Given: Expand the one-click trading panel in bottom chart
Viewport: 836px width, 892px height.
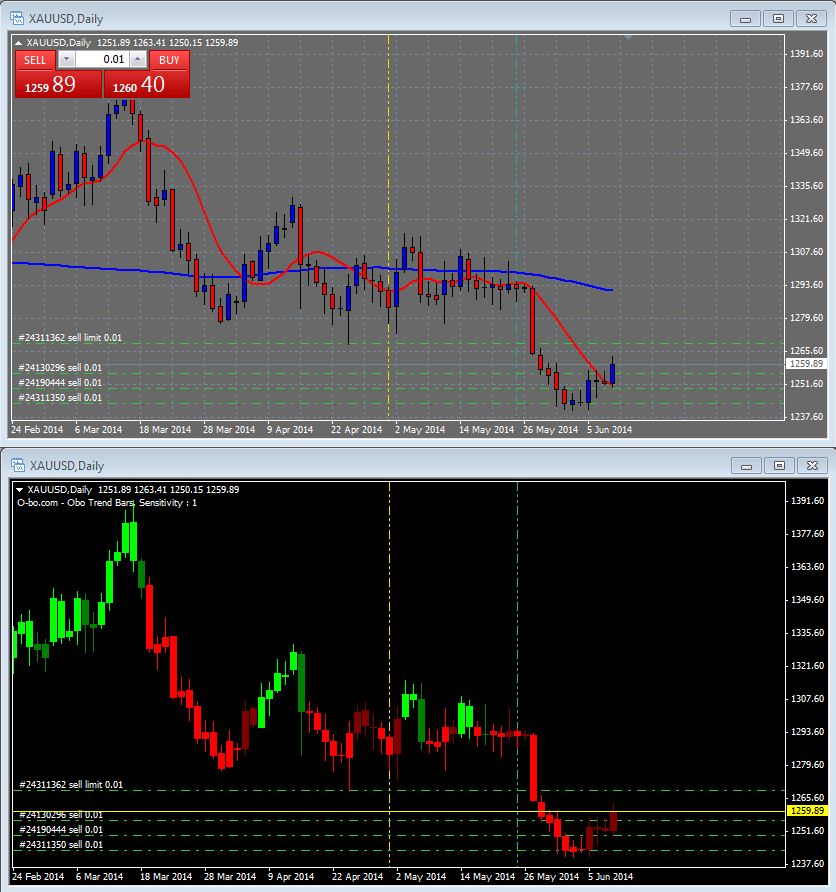Looking at the screenshot, I should point(18,489).
